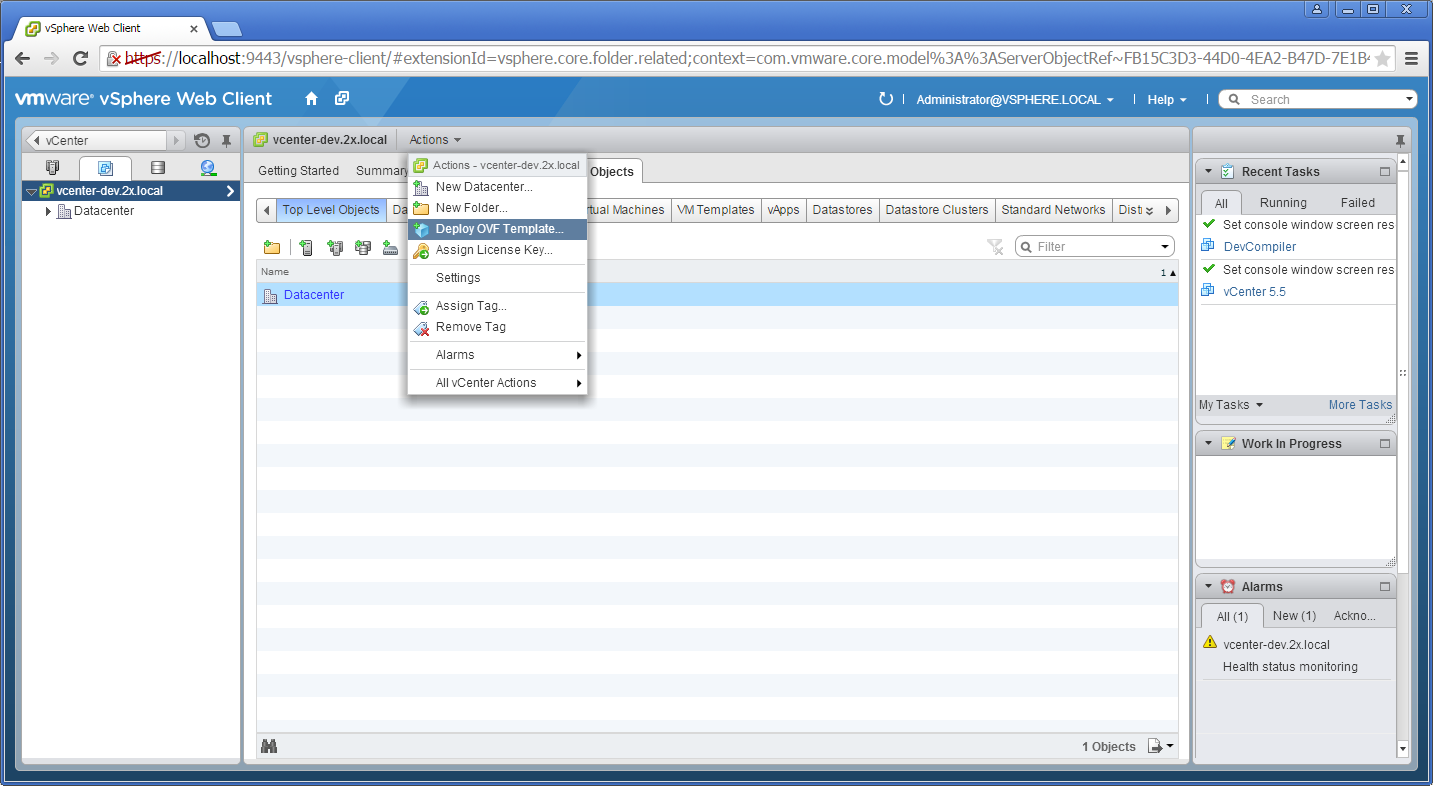The width and height of the screenshot is (1436, 788).
Task: Show more related object tabs chevron
Action: (1149, 210)
